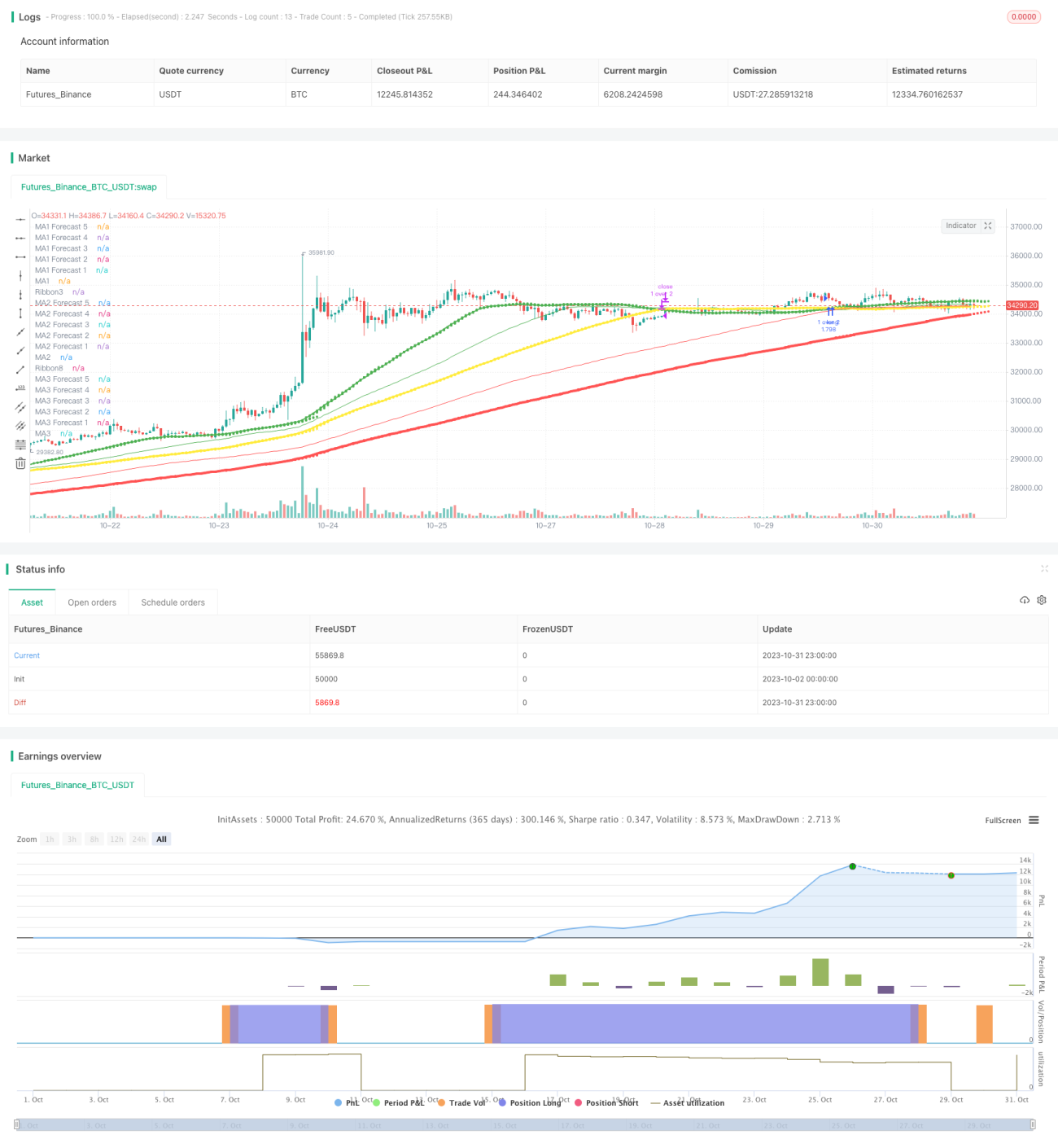Switch to the Open orders tab
The image size is (1058, 1148).
pyautogui.click(x=92, y=602)
